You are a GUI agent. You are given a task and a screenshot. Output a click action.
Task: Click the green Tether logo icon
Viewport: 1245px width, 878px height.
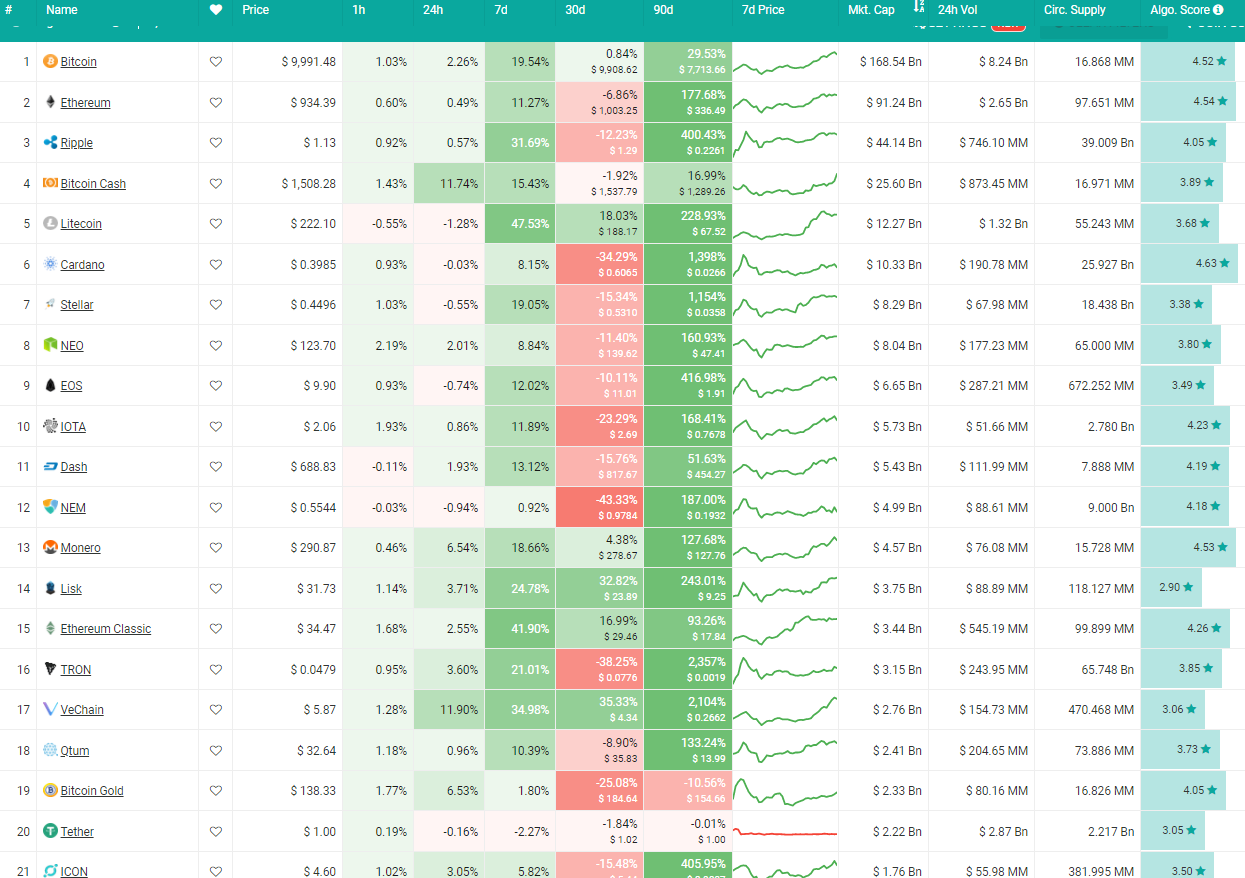point(50,831)
